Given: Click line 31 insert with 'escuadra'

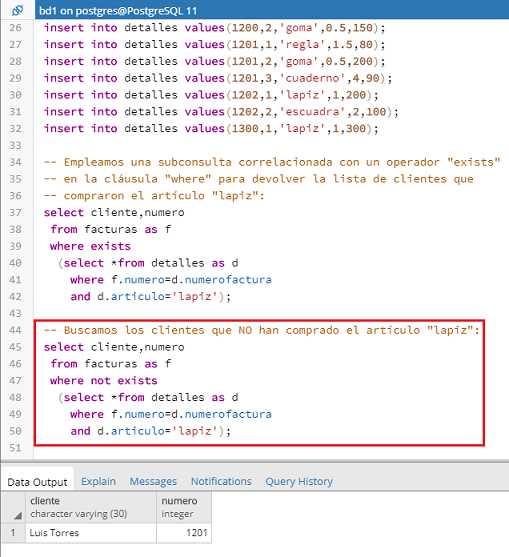Looking at the screenshot, I should tap(221, 112).
